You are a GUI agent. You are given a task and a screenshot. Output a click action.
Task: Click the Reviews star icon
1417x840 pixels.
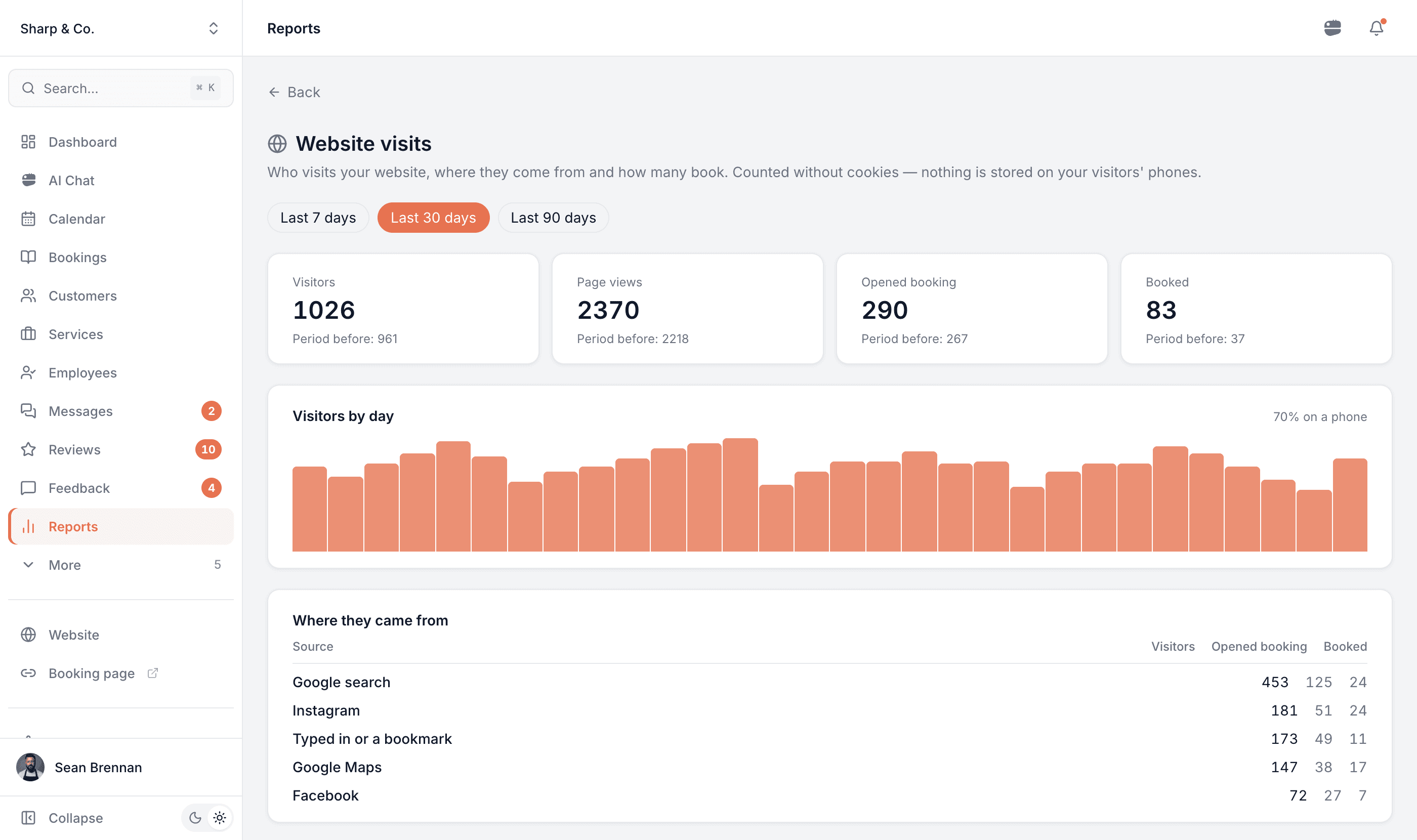click(28, 450)
